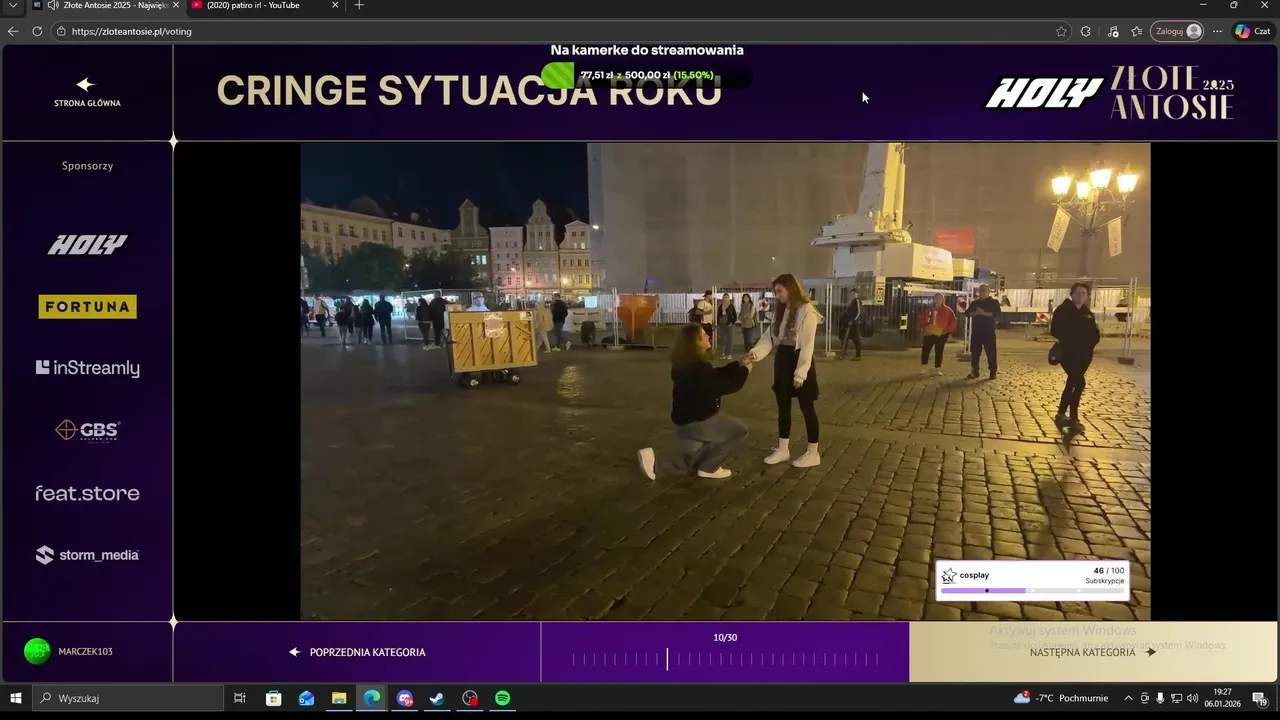Open Steam from taskbar
Image resolution: width=1280 pixels, height=720 pixels.
tap(437, 698)
